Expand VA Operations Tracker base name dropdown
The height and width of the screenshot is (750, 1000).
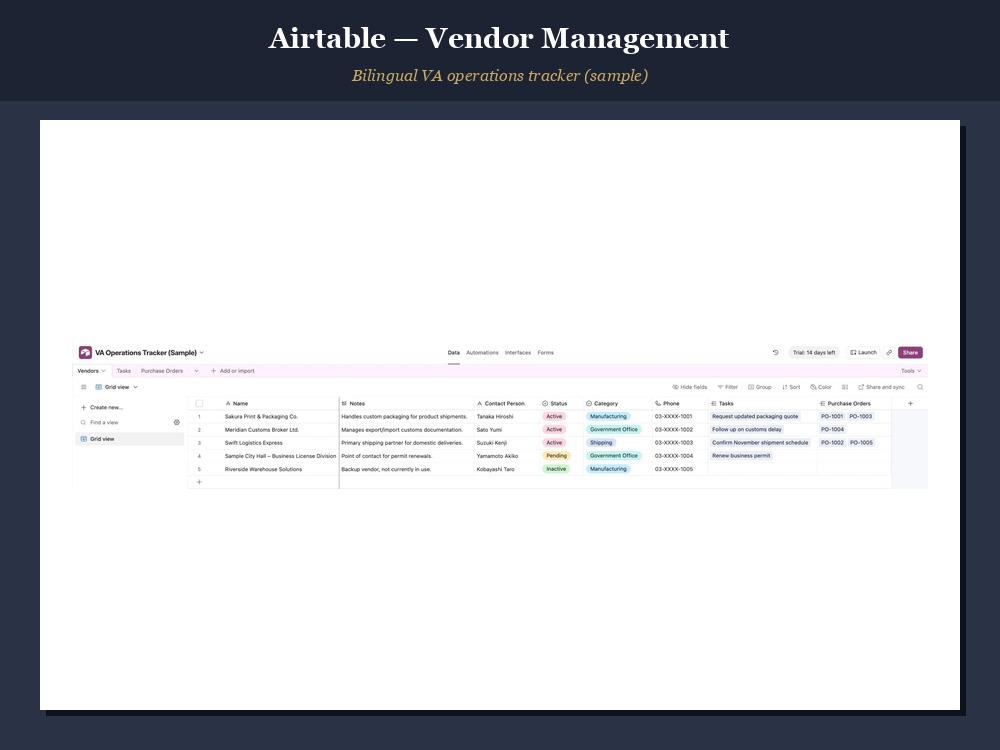202,353
